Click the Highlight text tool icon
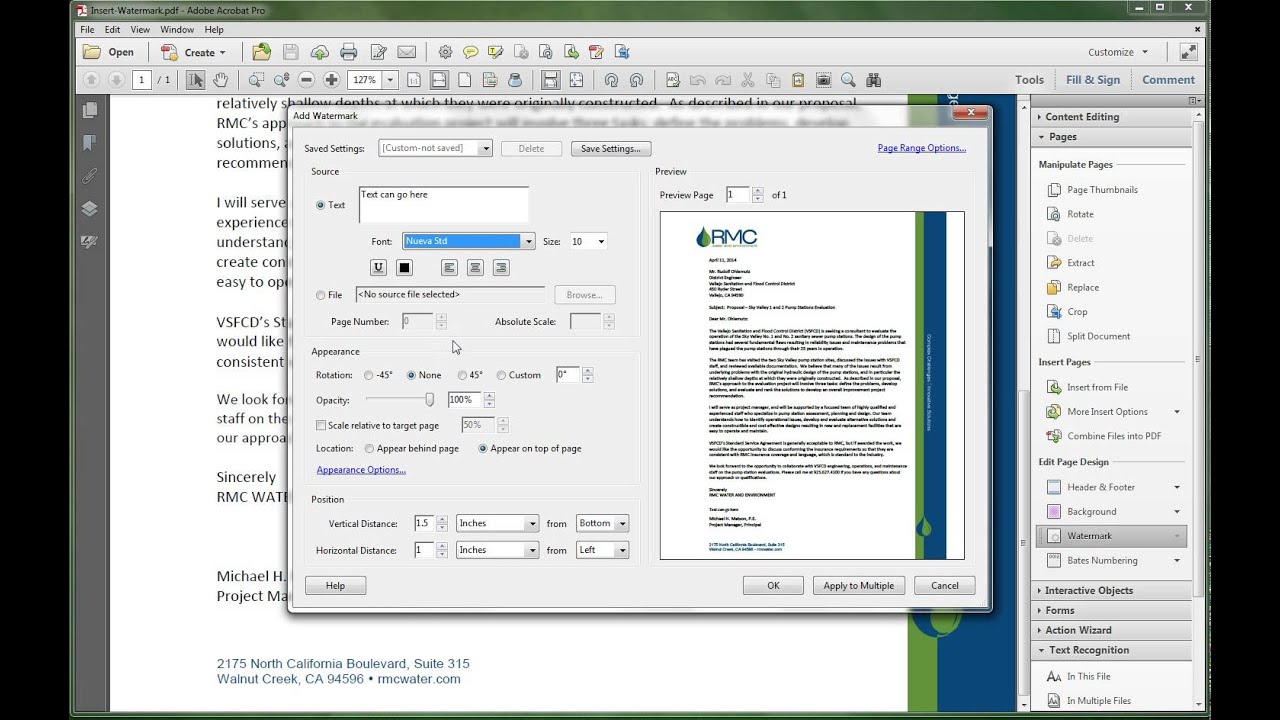1280x720 pixels. (495, 52)
